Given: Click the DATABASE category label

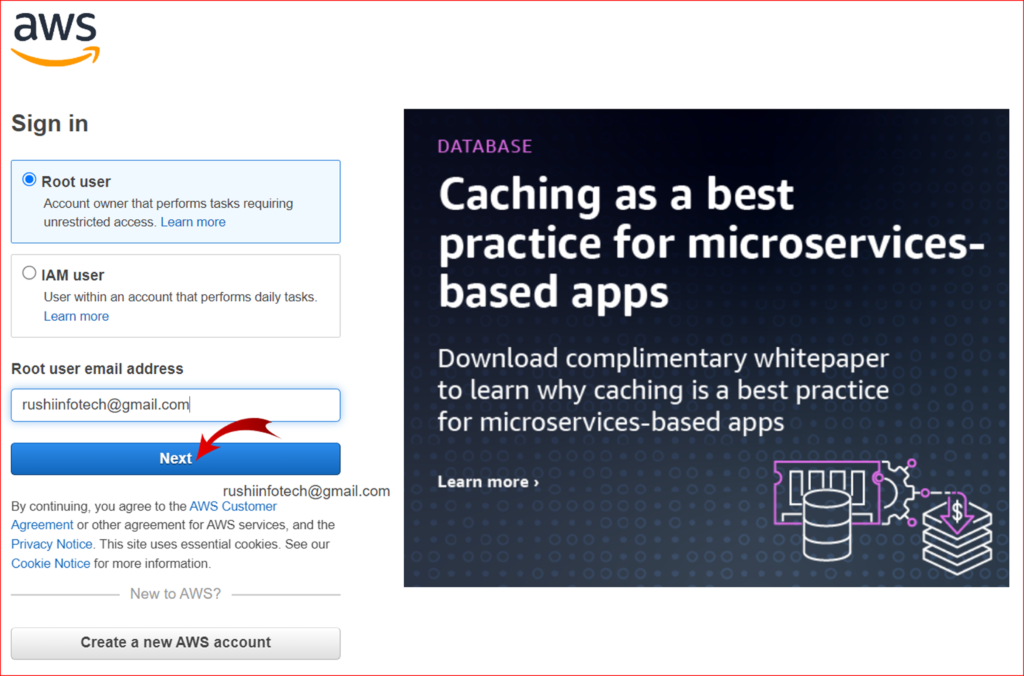Looking at the screenshot, I should point(485,146).
